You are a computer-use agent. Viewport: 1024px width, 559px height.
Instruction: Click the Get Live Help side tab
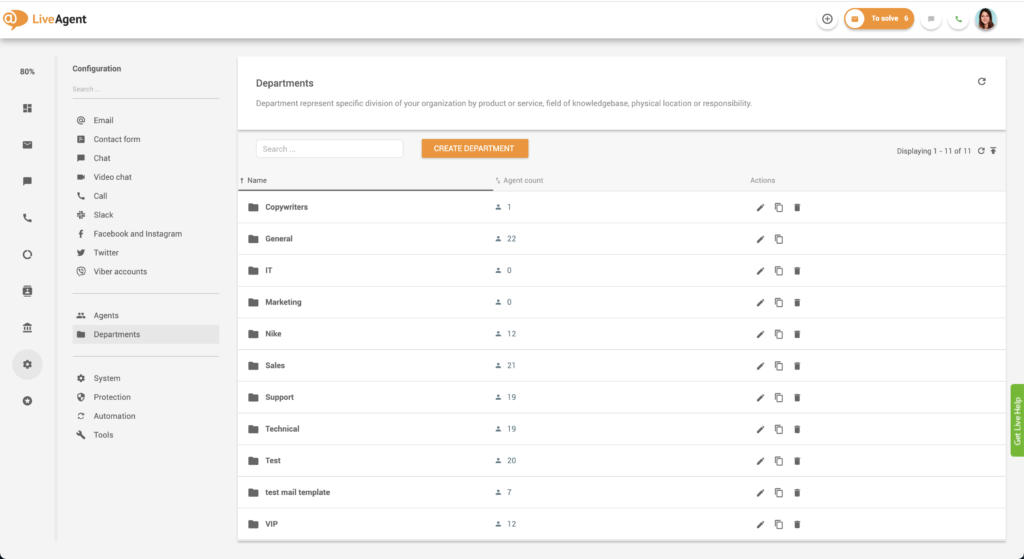click(1017, 420)
